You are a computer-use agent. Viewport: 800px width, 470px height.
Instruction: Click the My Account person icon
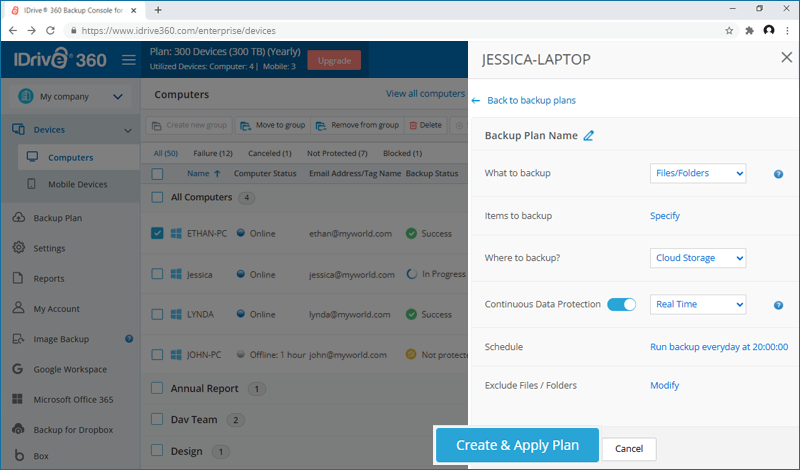(x=18, y=308)
